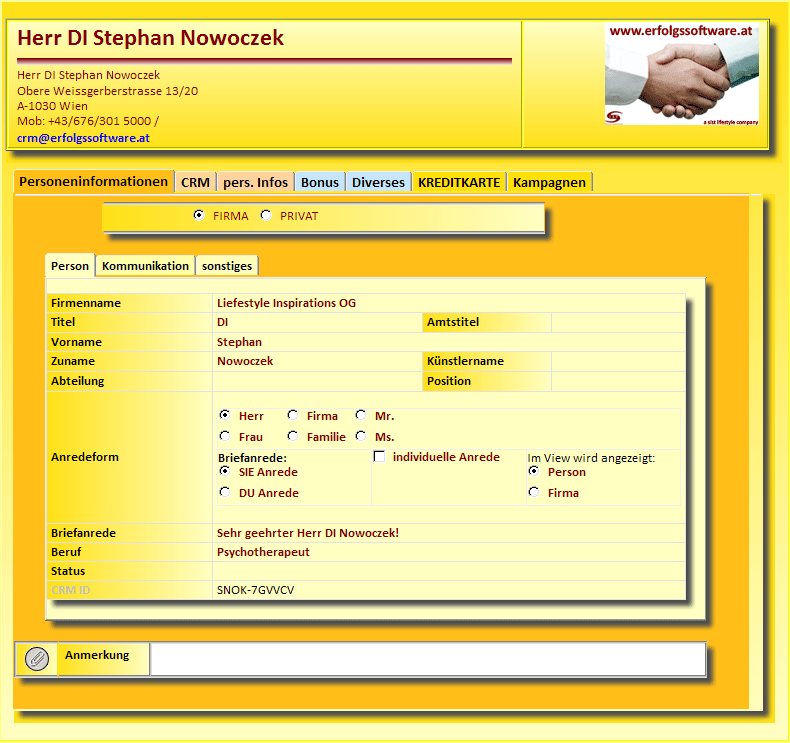Choose the Frau salutation option
Screen dimensions: 790x743
click(225, 436)
